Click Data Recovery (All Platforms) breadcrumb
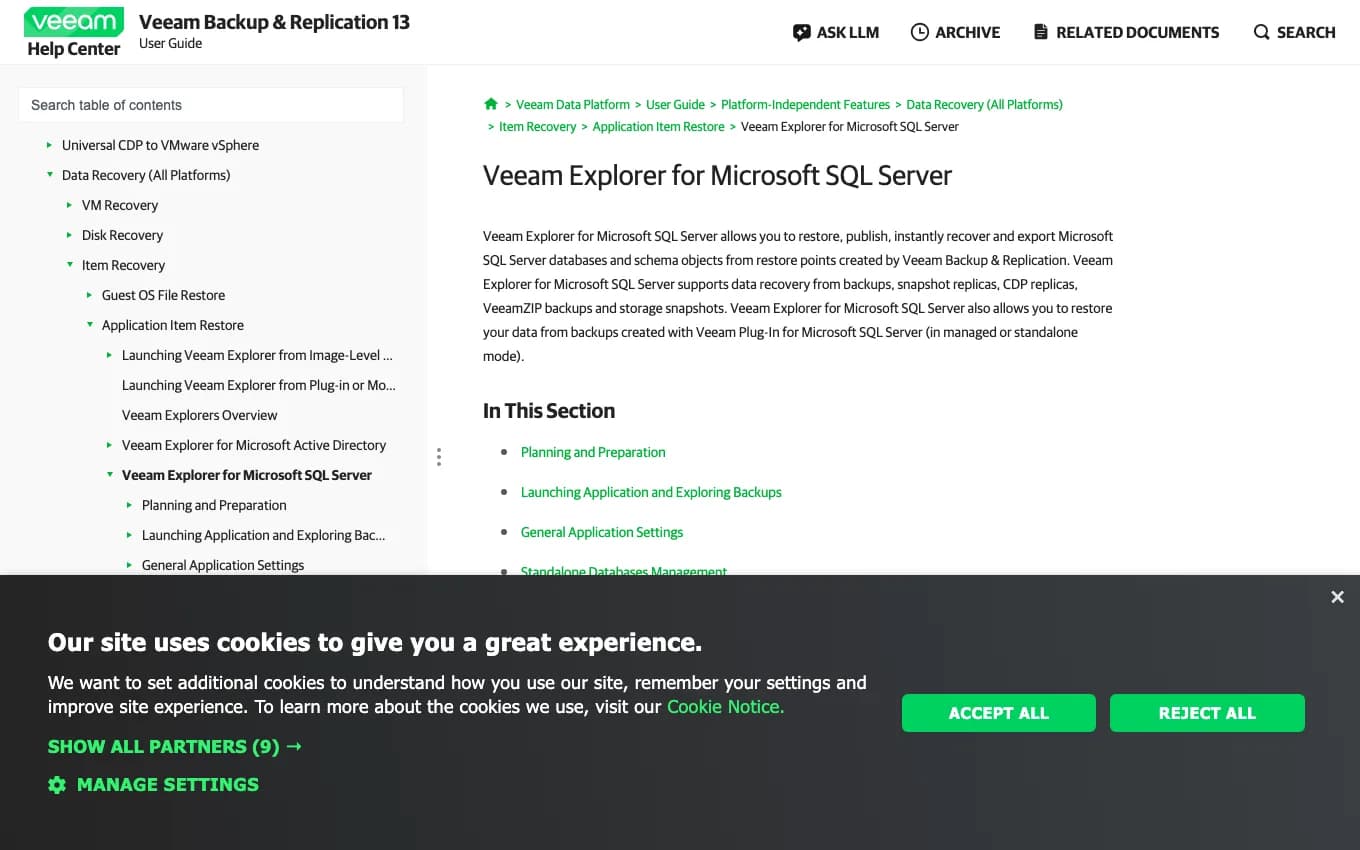The image size is (1360, 850). click(984, 104)
